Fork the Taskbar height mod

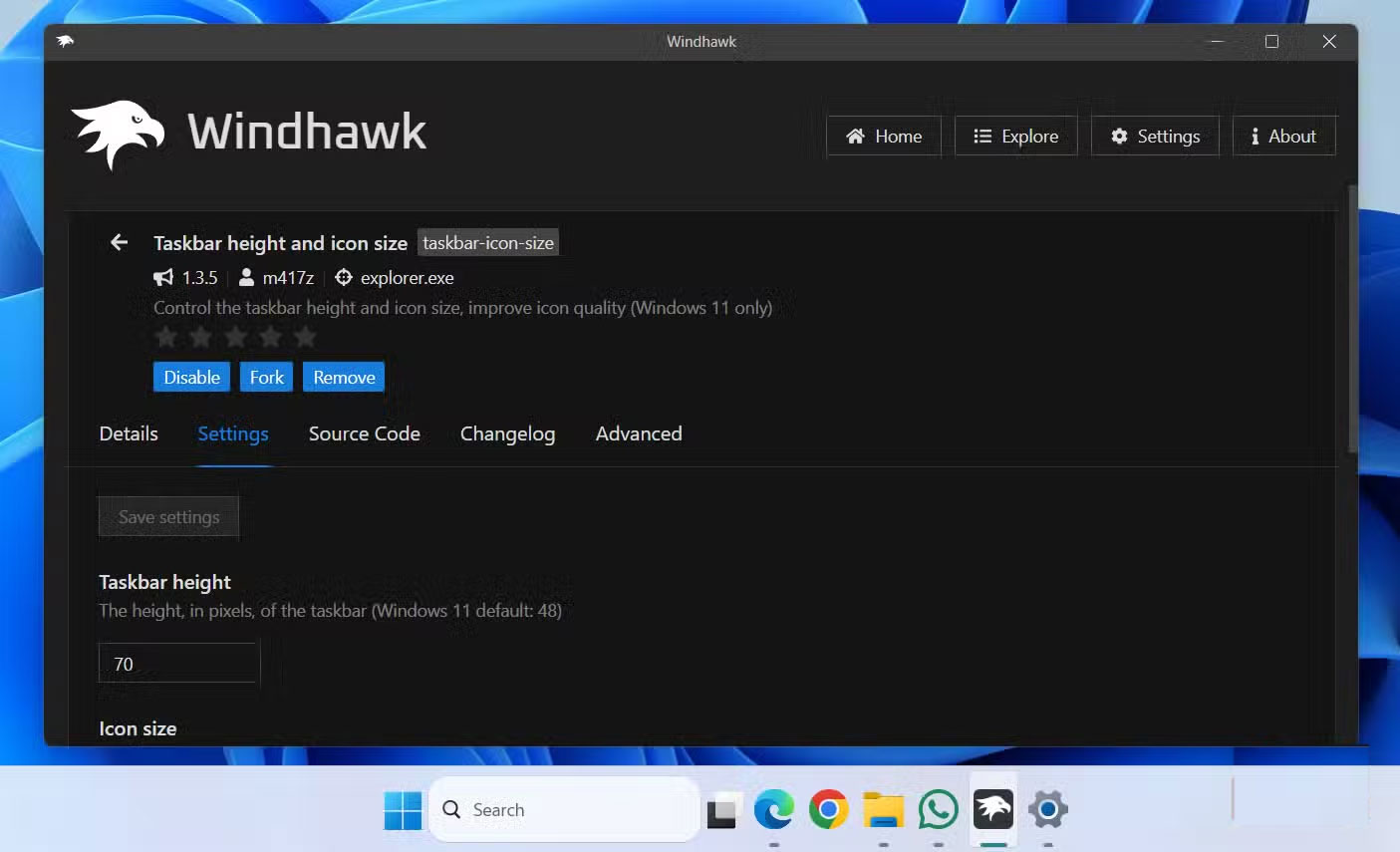click(x=266, y=377)
